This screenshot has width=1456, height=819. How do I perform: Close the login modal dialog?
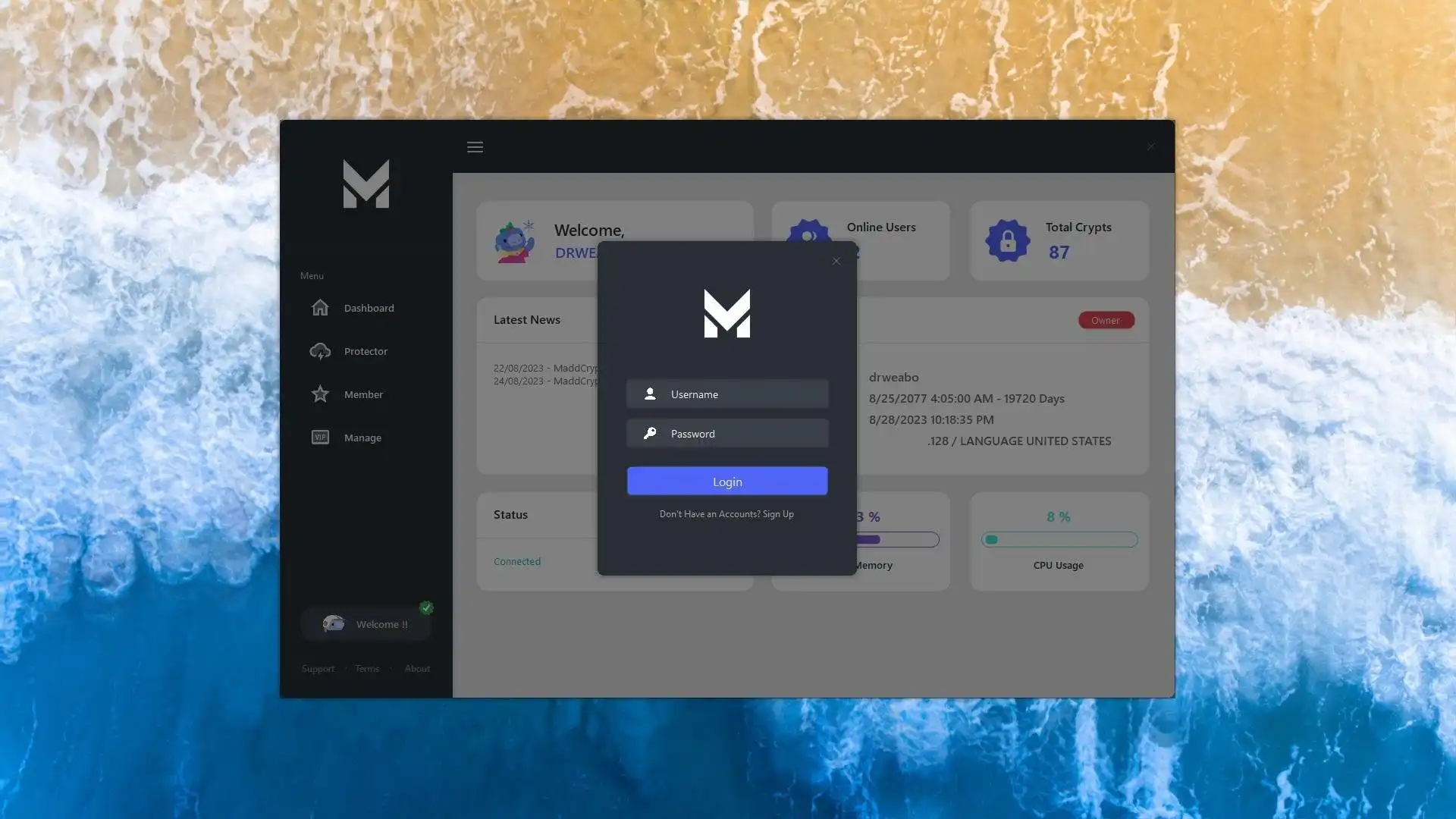pyautogui.click(x=836, y=261)
